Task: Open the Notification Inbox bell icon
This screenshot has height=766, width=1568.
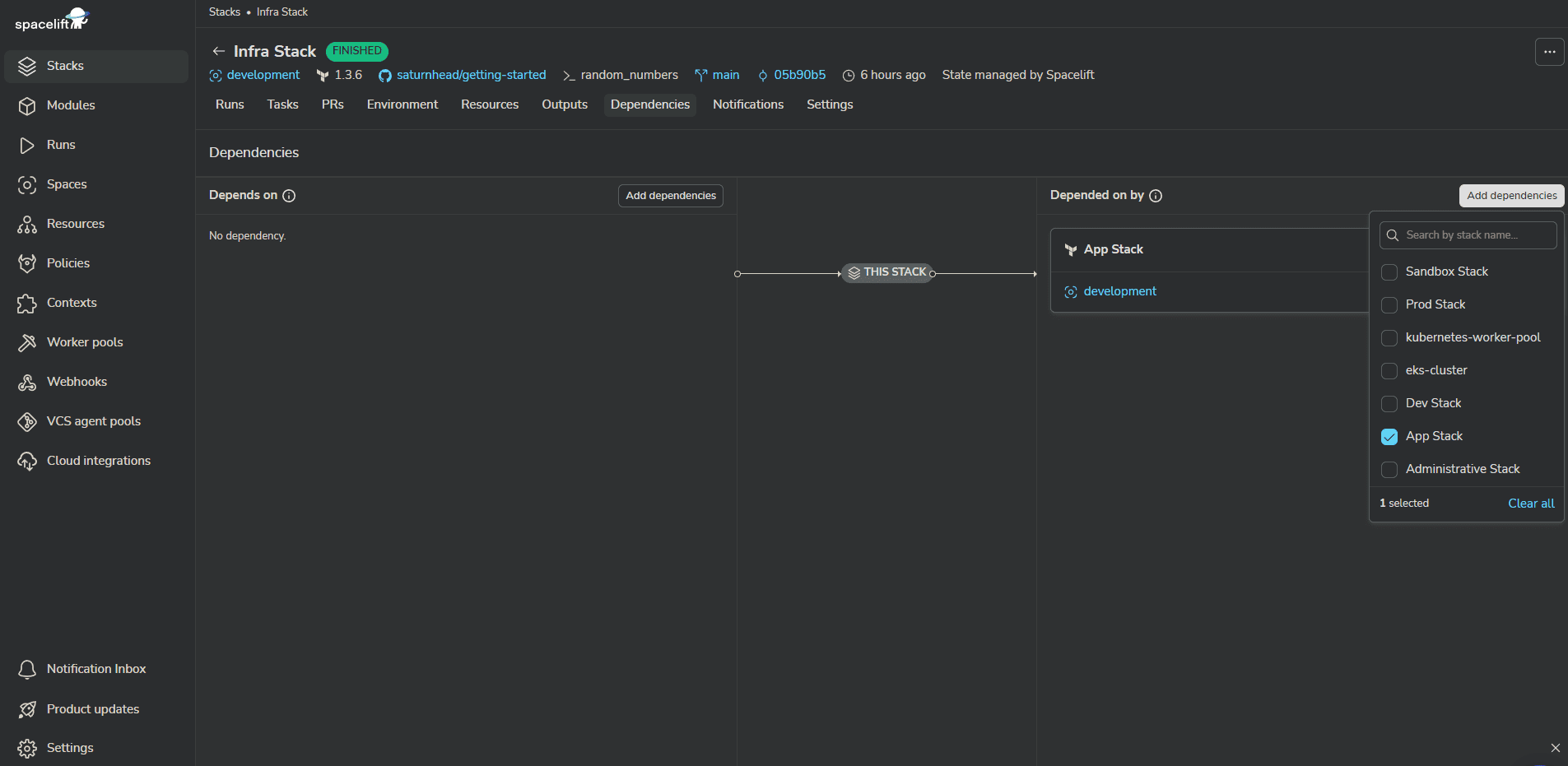Action: coord(27,669)
